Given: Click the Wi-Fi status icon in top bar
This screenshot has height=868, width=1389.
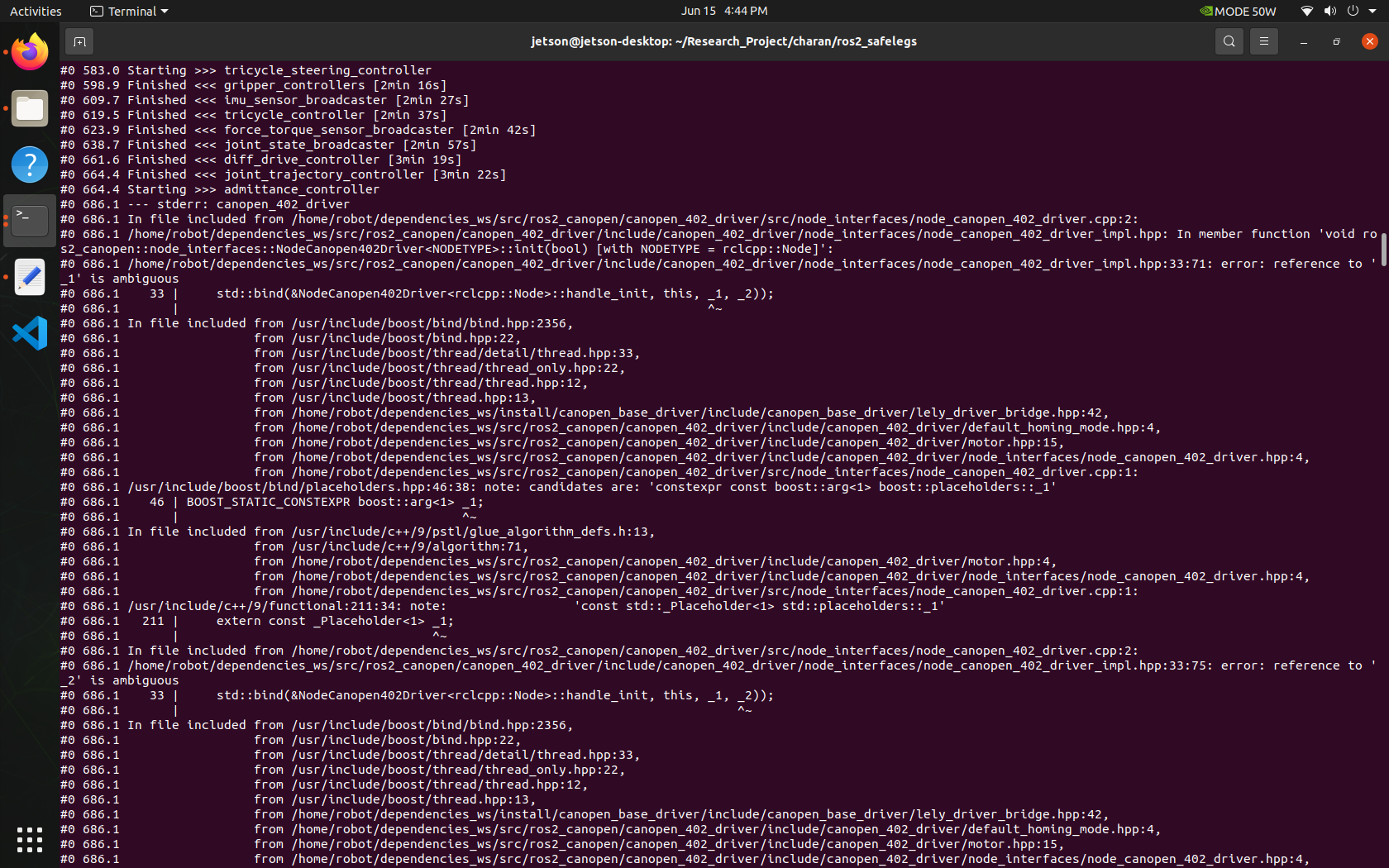Looking at the screenshot, I should 1306,11.
